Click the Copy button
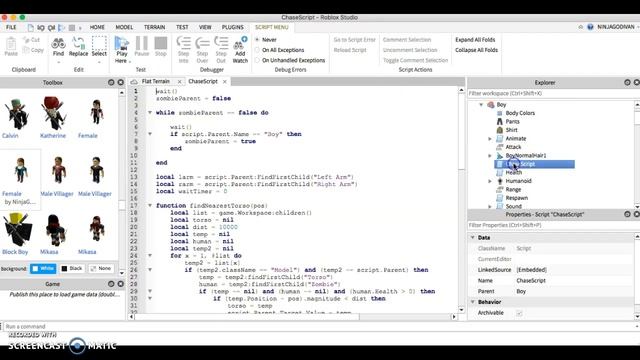Viewport: 640px width, 360px height. [33, 50]
